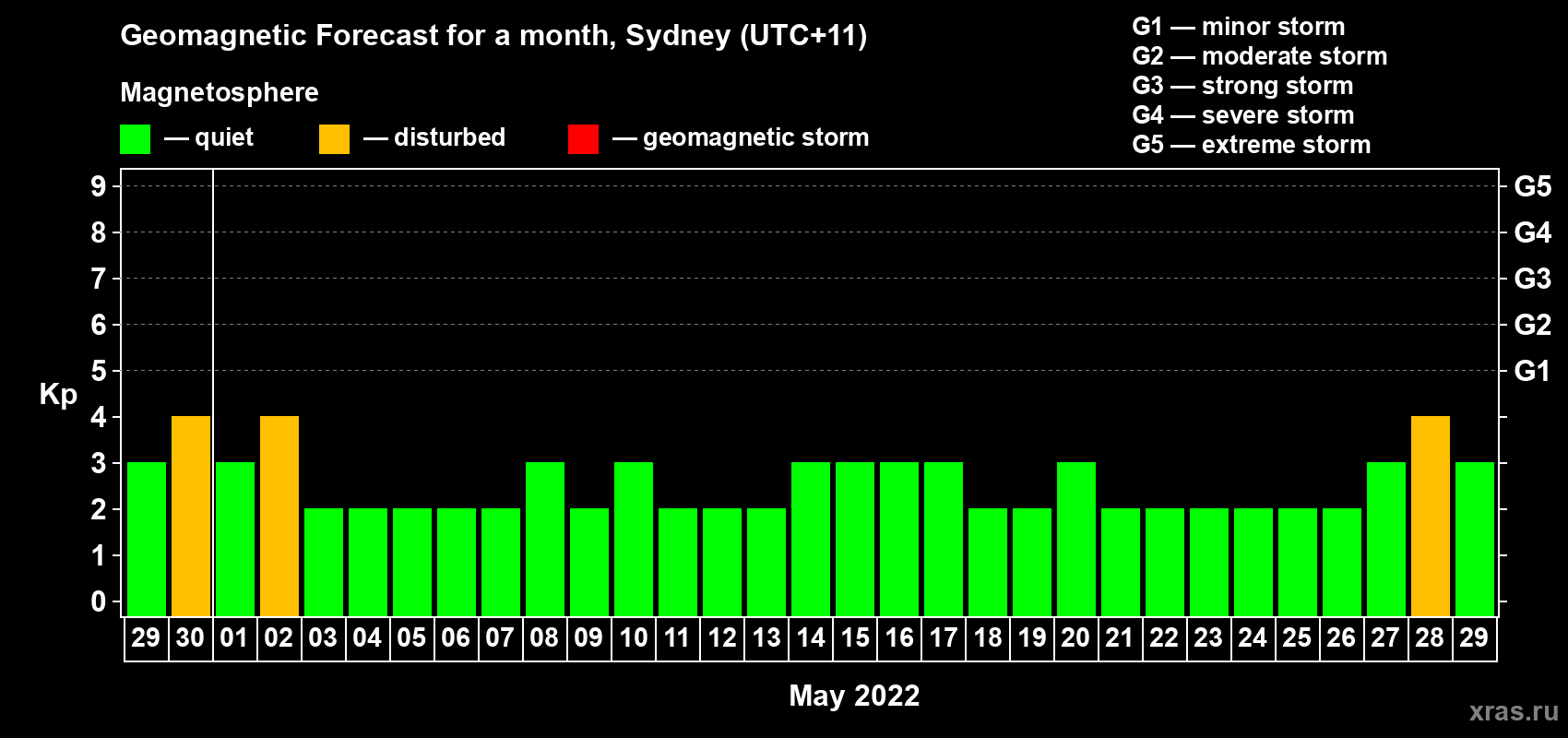1568x738 pixels.
Task: Select the orange bar for May 28
Action: click(x=1431, y=516)
